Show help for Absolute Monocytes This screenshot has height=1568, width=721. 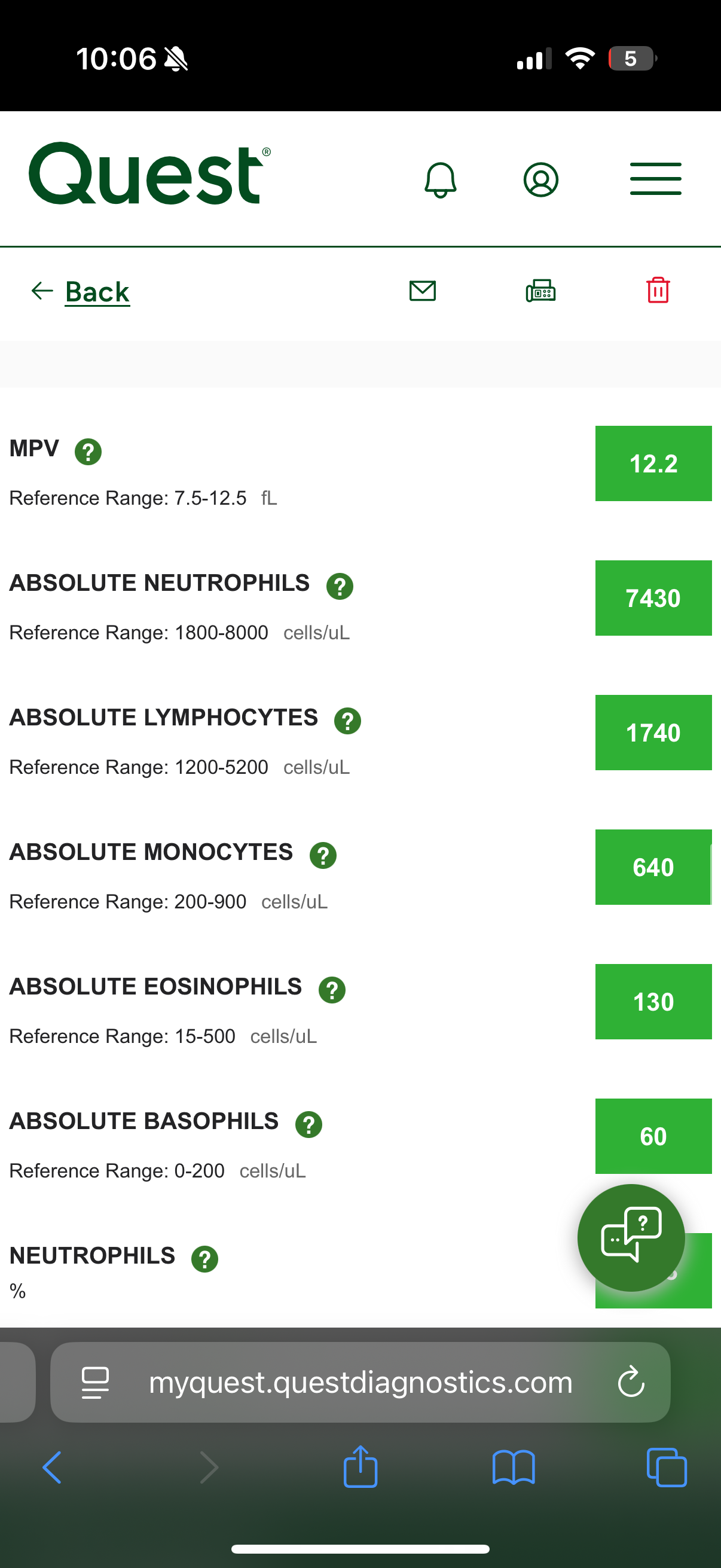(x=323, y=855)
